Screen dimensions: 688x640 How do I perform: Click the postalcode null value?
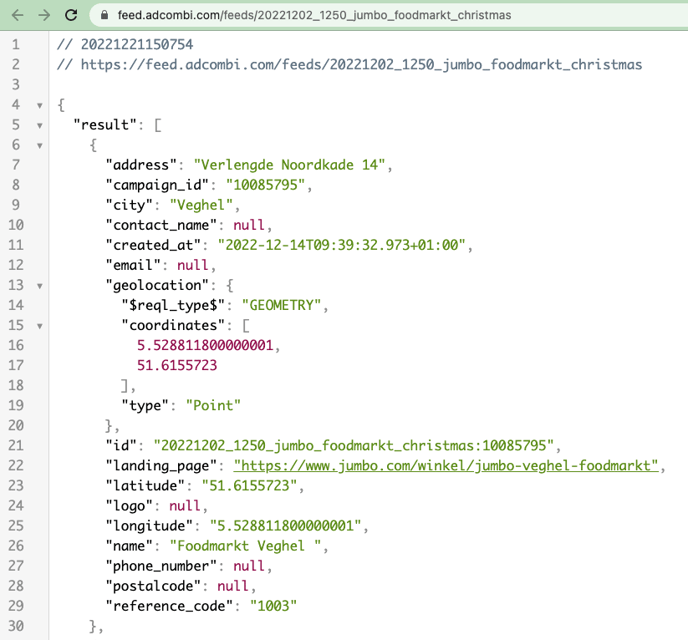click(x=233, y=586)
